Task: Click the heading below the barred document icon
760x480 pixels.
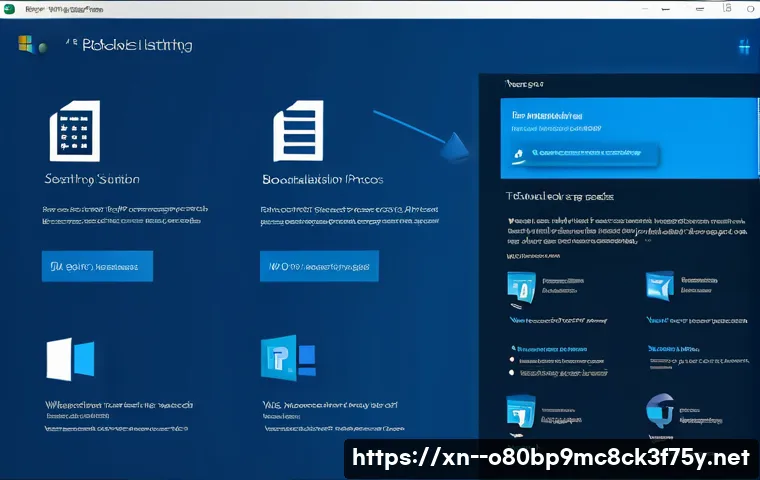Action: [x=323, y=179]
